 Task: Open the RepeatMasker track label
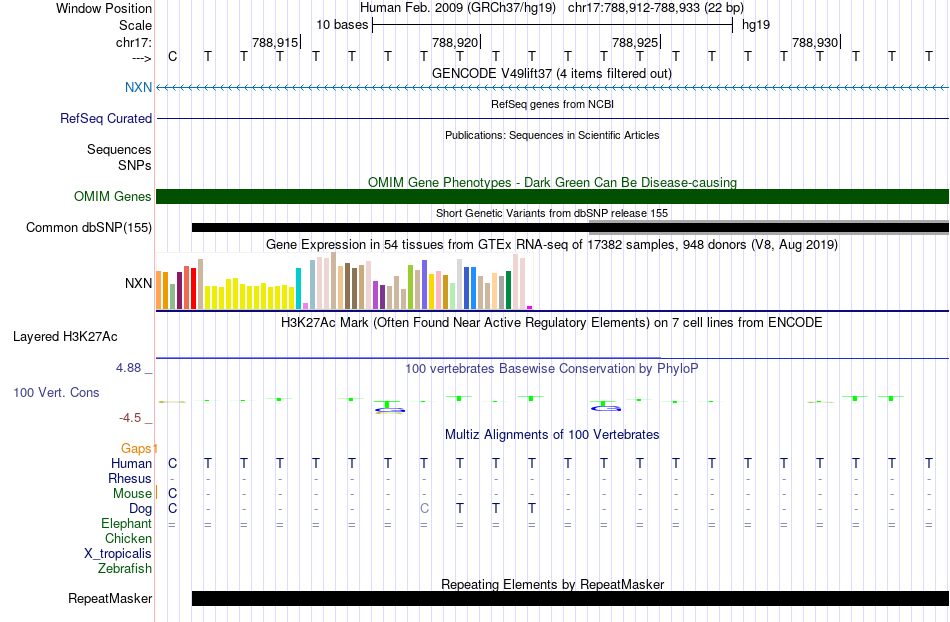[x=110, y=598]
